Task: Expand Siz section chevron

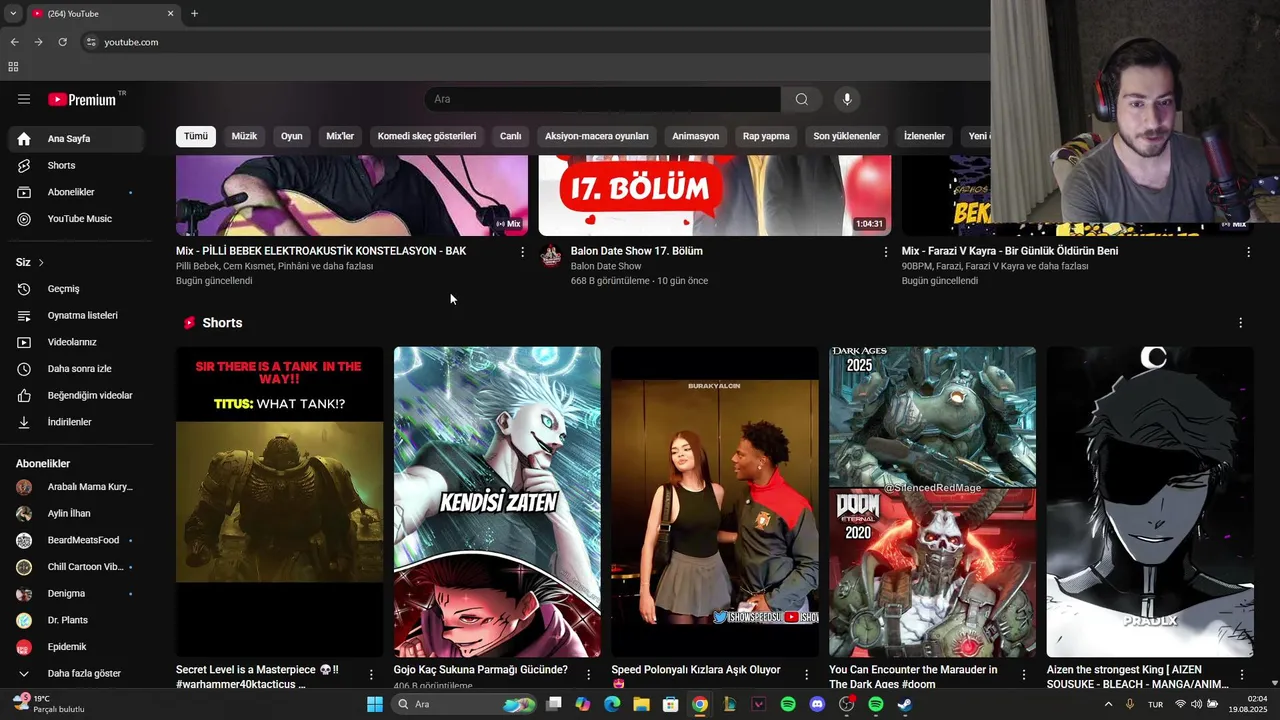Action: click(41, 262)
